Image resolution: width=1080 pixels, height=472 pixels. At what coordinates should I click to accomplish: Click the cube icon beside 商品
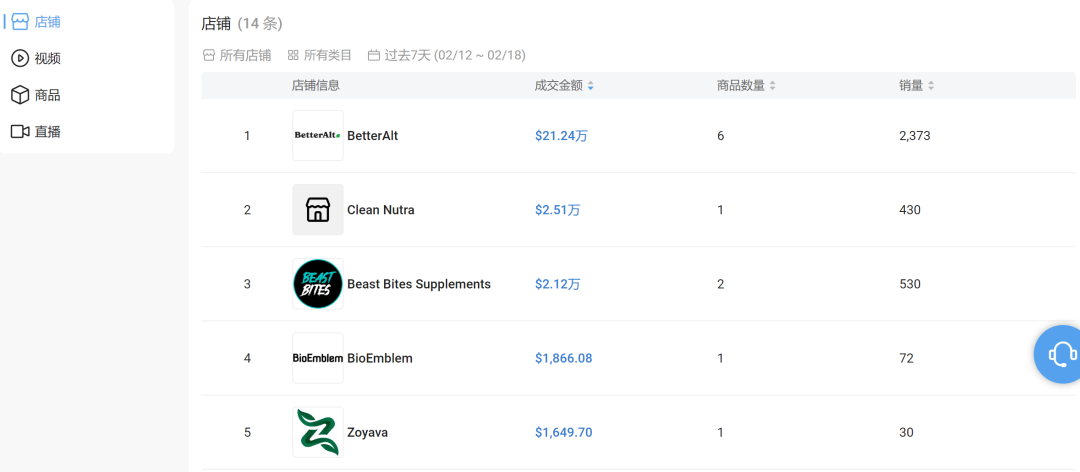[20, 95]
